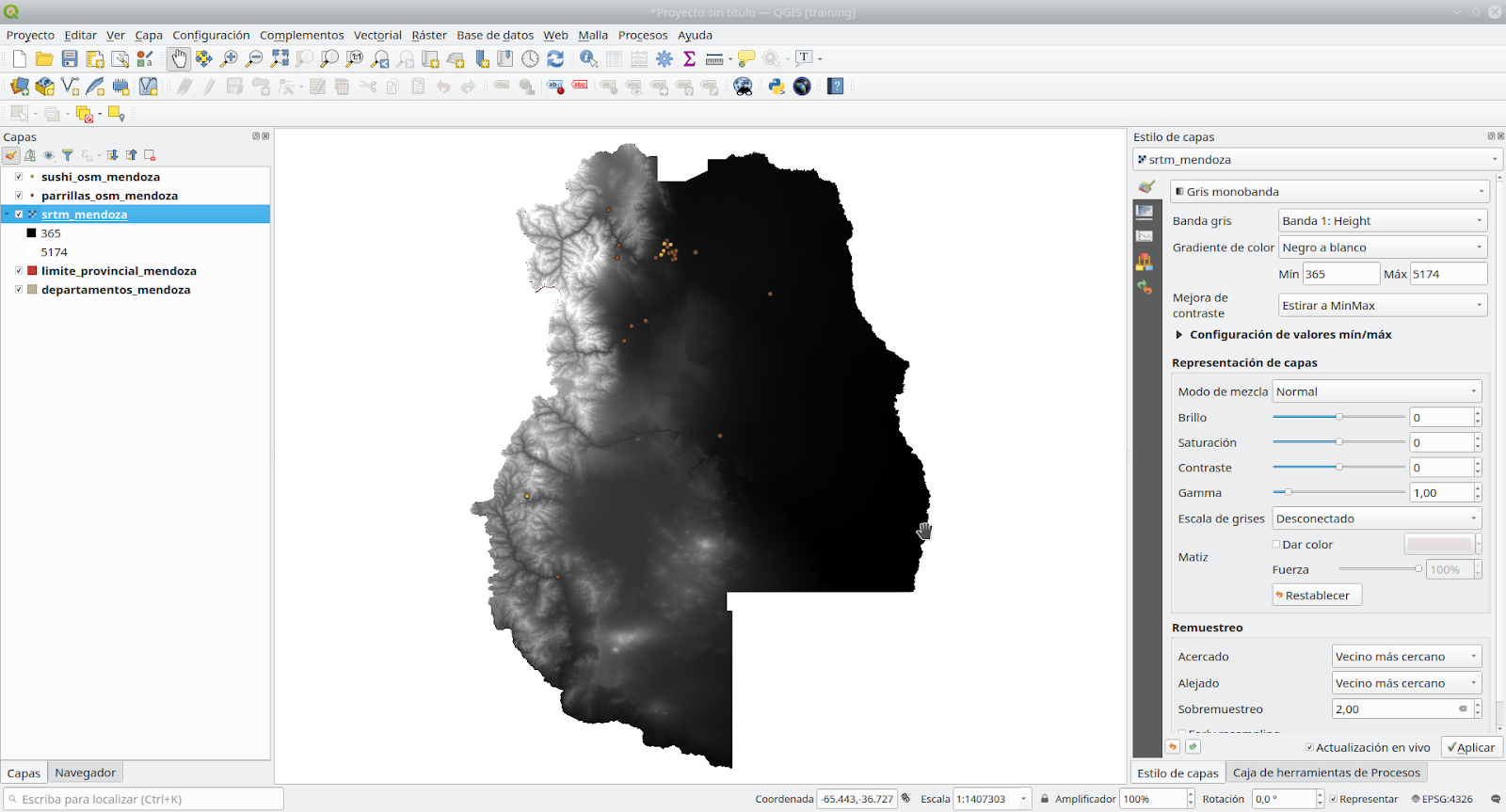The width and height of the screenshot is (1506, 812).
Task: Open style History icon in layer styling sidebar
Action: (1145, 287)
